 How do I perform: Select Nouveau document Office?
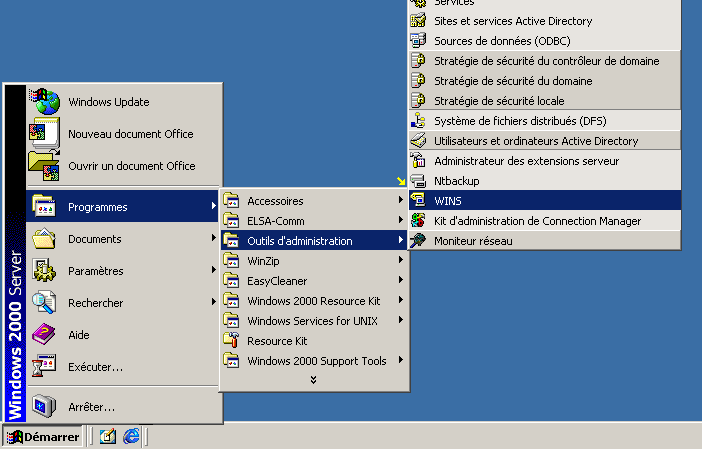(x=124, y=134)
